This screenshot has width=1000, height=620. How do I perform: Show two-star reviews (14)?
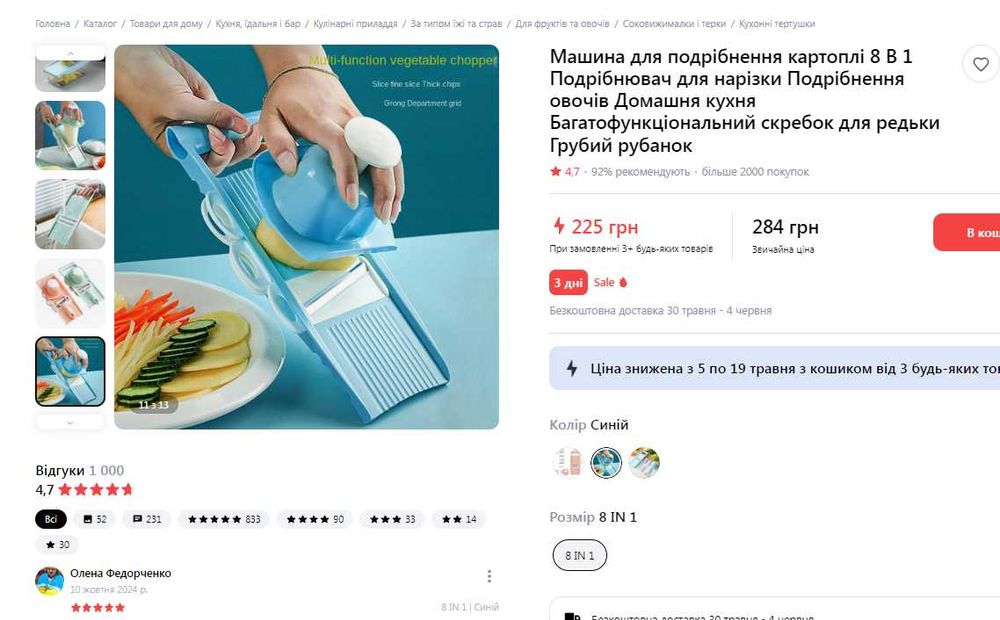(x=459, y=519)
